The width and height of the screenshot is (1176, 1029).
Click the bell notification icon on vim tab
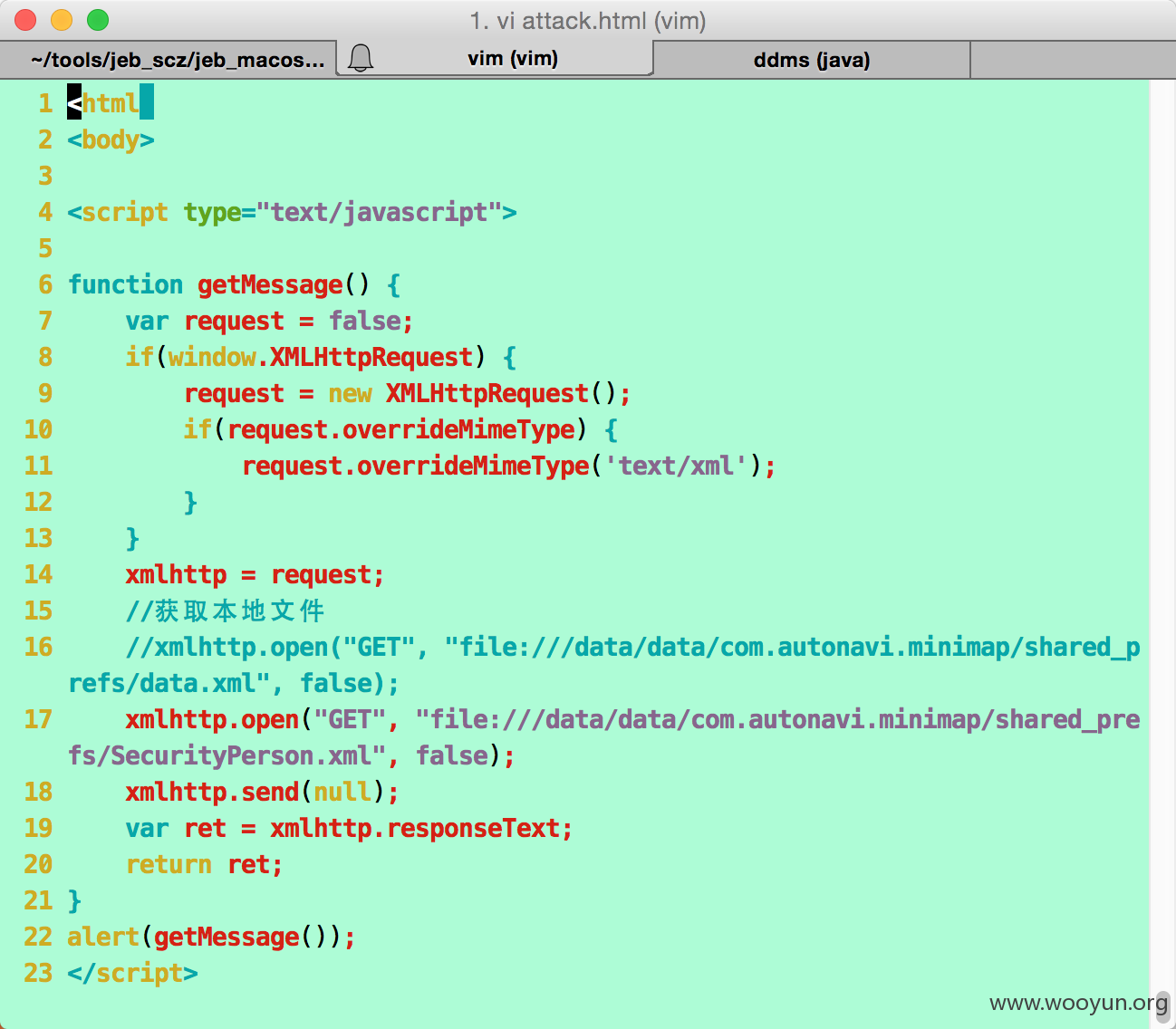(x=361, y=59)
